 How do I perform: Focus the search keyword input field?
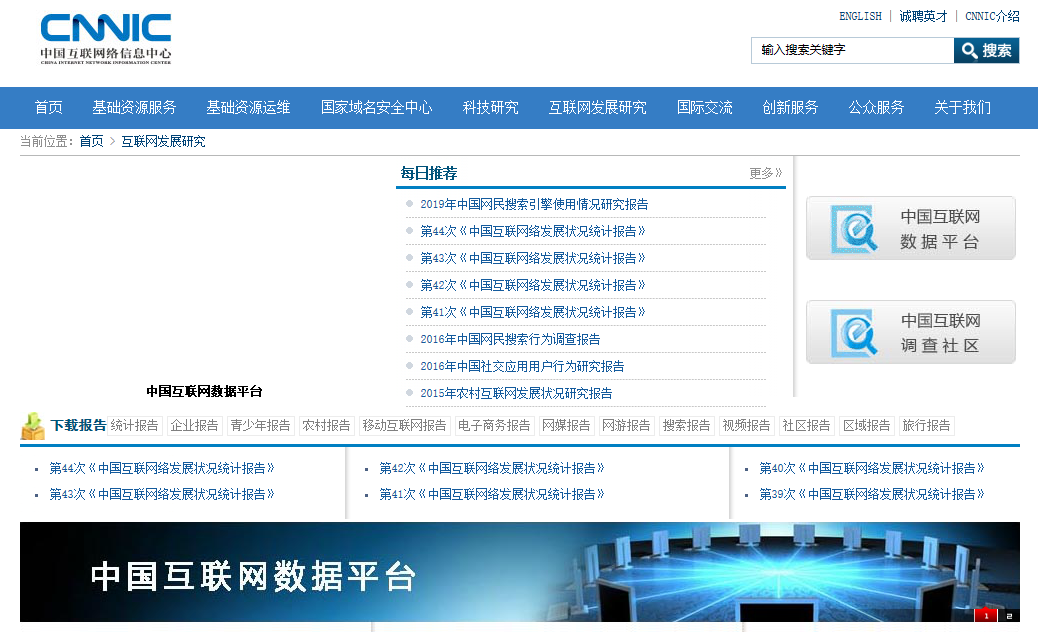(853, 50)
